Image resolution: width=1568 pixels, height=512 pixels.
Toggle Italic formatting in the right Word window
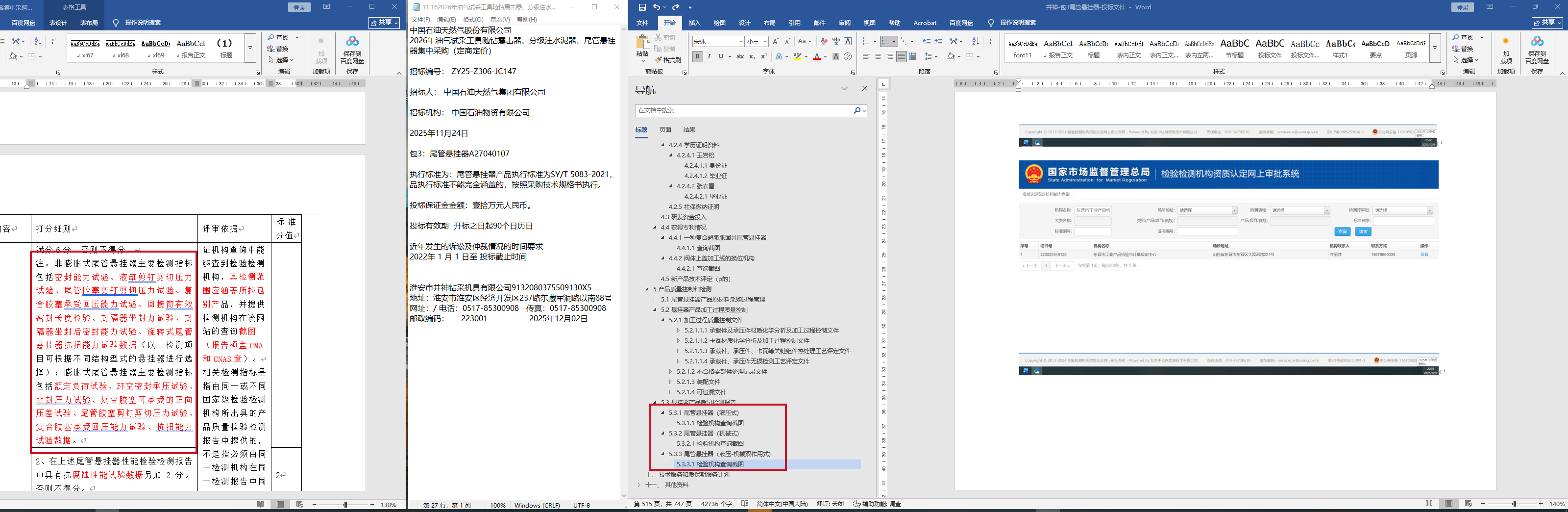[x=709, y=57]
